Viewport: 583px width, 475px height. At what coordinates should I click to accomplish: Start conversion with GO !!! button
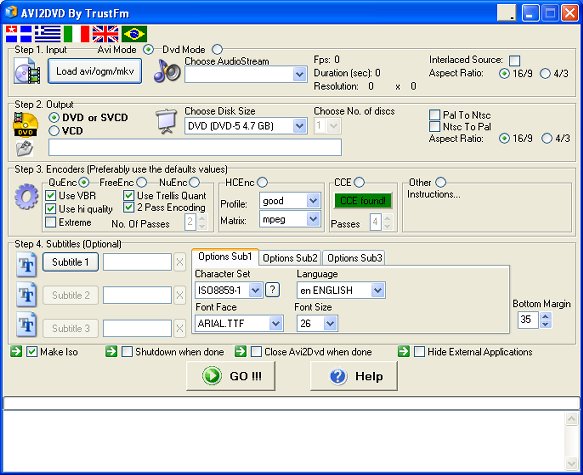(231, 376)
